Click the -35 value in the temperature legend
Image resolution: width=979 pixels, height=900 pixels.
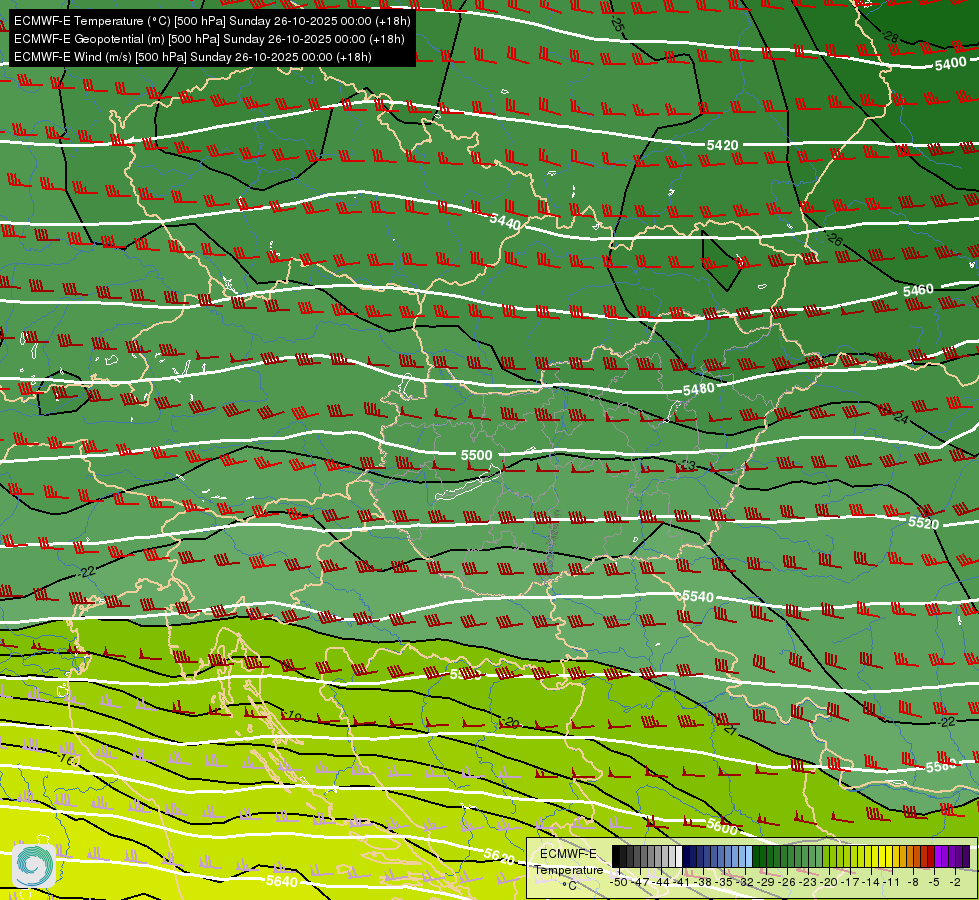click(723, 883)
